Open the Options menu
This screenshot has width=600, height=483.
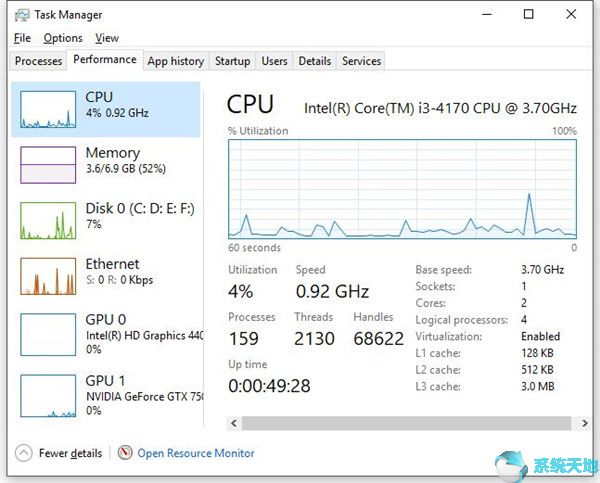(63, 38)
